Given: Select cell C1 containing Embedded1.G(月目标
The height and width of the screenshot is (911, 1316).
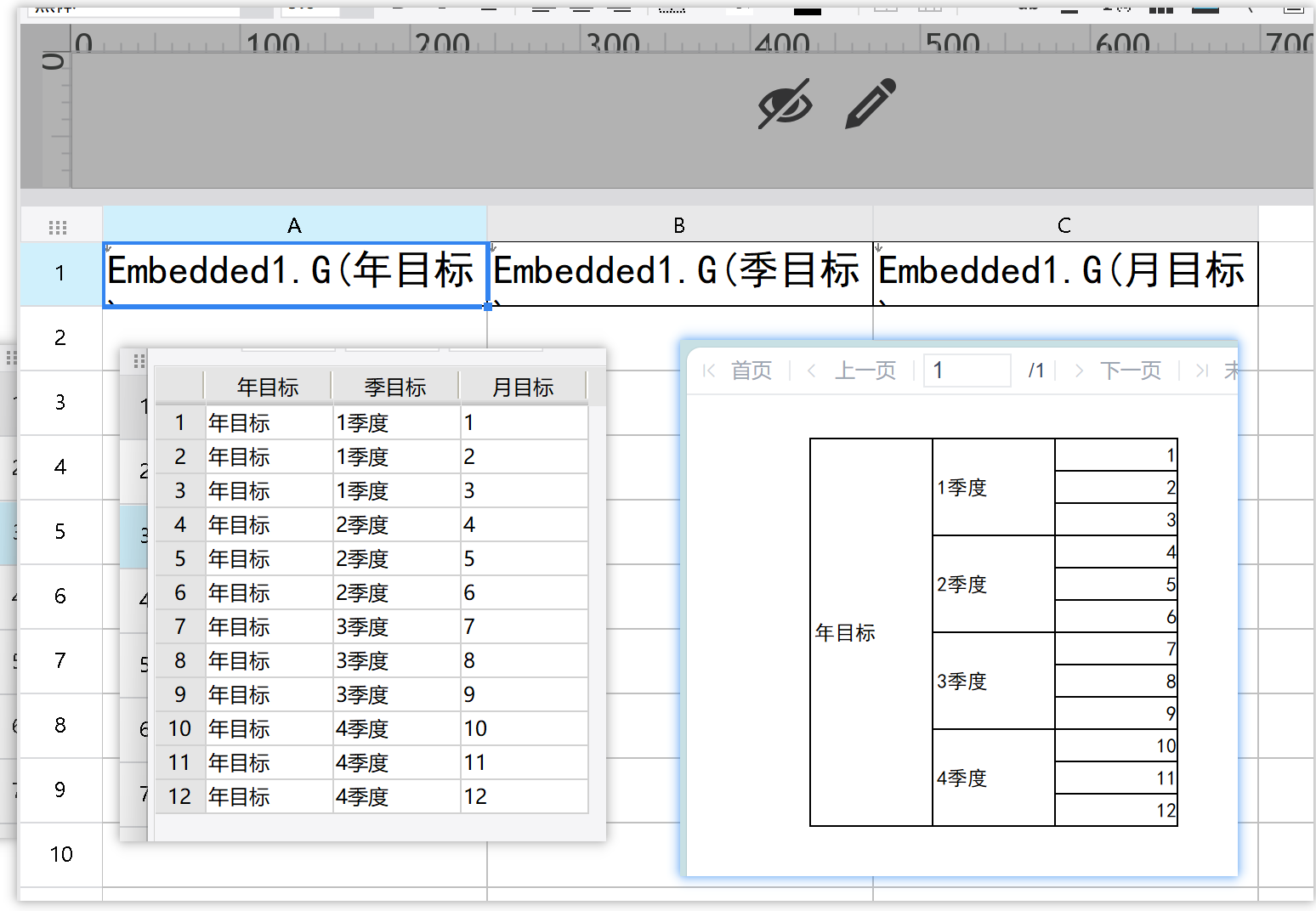Looking at the screenshot, I should click(x=1065, y=274).
